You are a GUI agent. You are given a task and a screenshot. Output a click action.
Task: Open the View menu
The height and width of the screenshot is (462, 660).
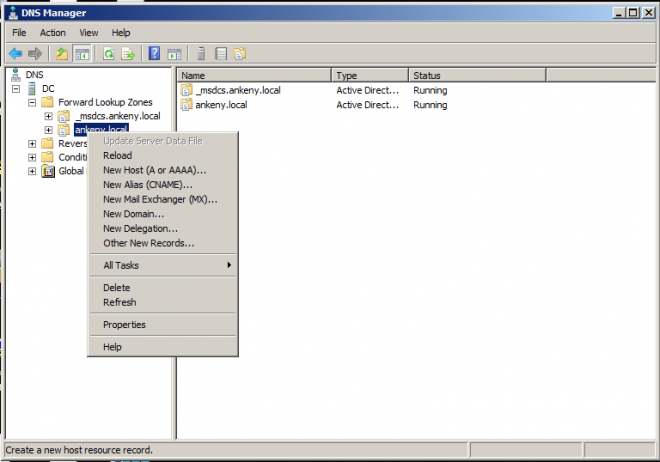[89, 33]
